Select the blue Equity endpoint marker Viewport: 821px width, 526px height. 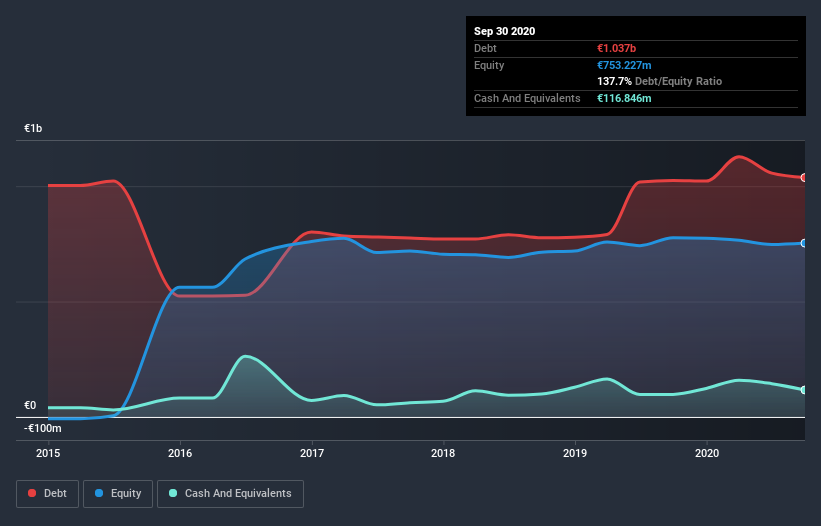pos(803,243)
